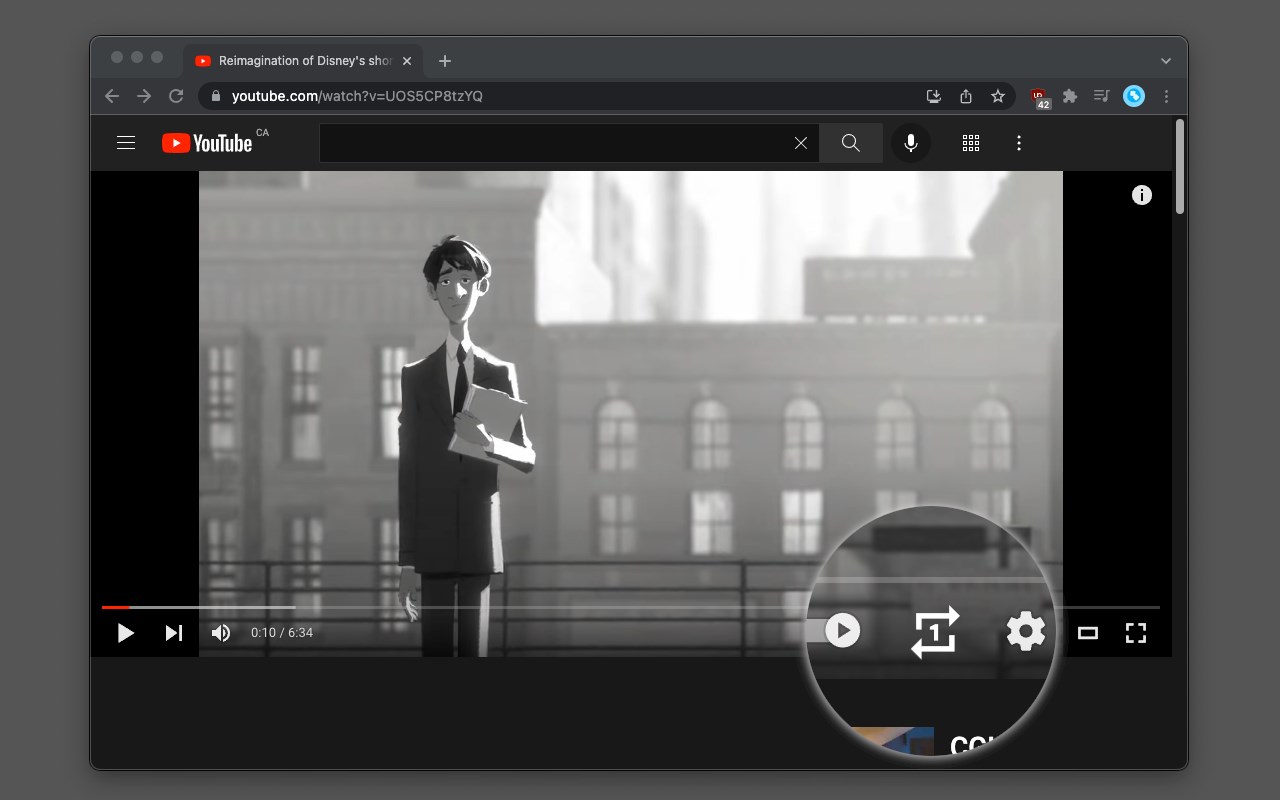Run search with magnifier button

pos(851,143)
